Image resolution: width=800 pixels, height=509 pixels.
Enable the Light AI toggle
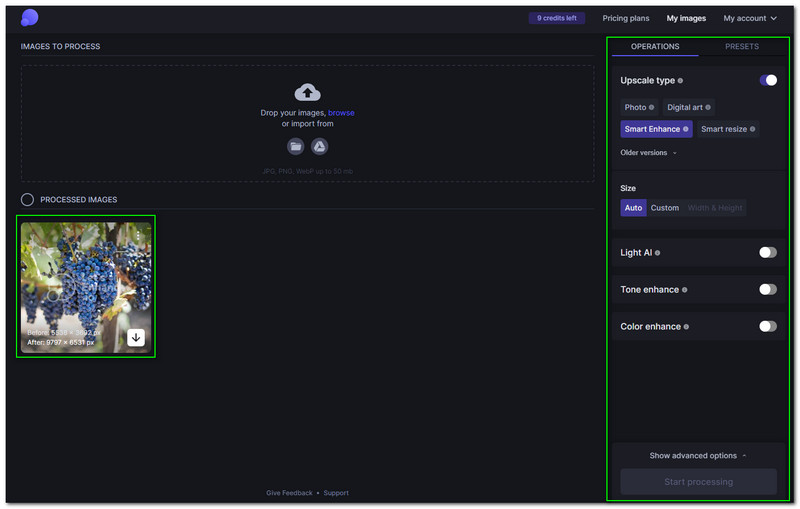767,253
